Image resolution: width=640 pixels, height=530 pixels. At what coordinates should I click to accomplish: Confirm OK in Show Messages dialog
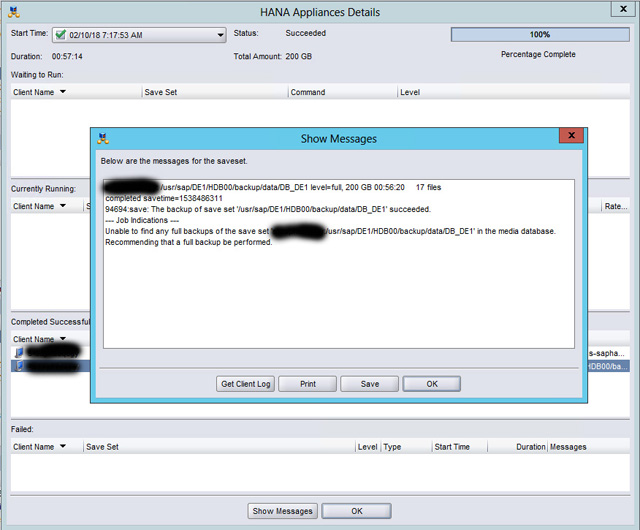[432, 384]
